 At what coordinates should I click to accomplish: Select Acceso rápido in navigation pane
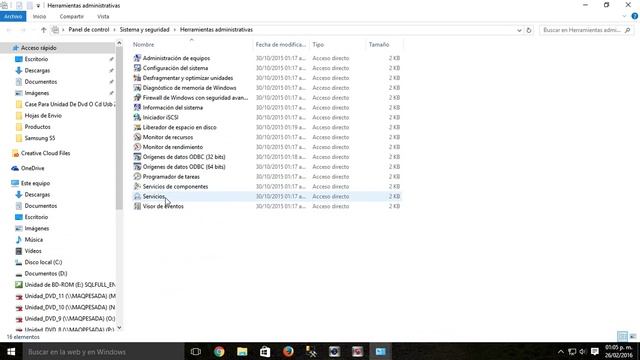(x=38, y=48)
